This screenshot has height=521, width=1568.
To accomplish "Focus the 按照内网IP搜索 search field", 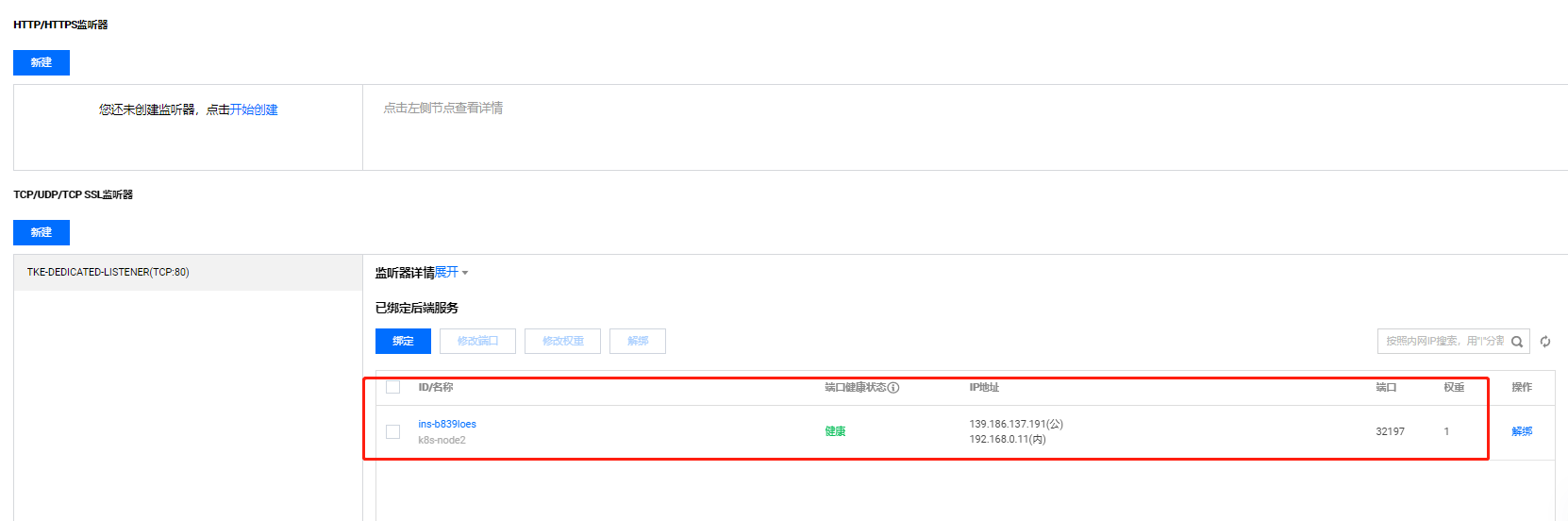I will [1443, 342].
